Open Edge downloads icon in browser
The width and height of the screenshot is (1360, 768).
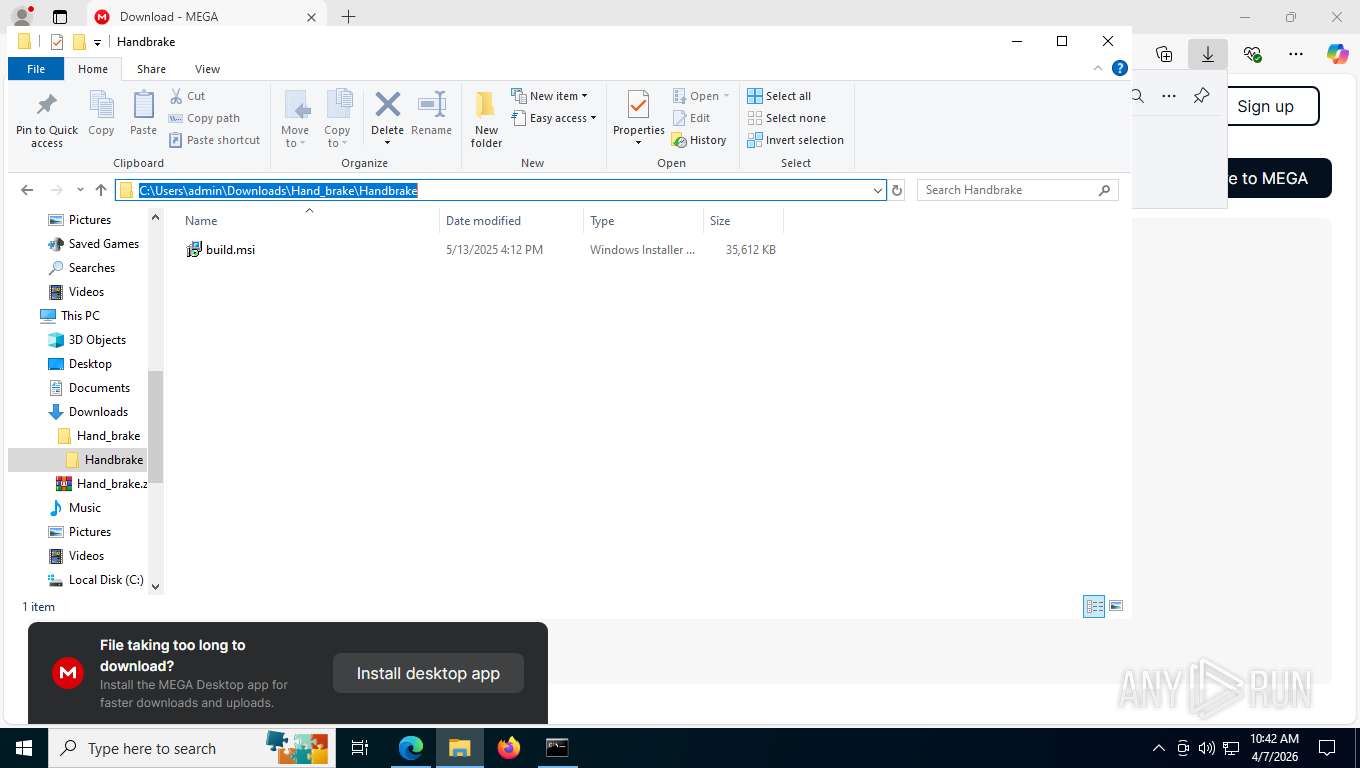click(x=1207, y=54)
